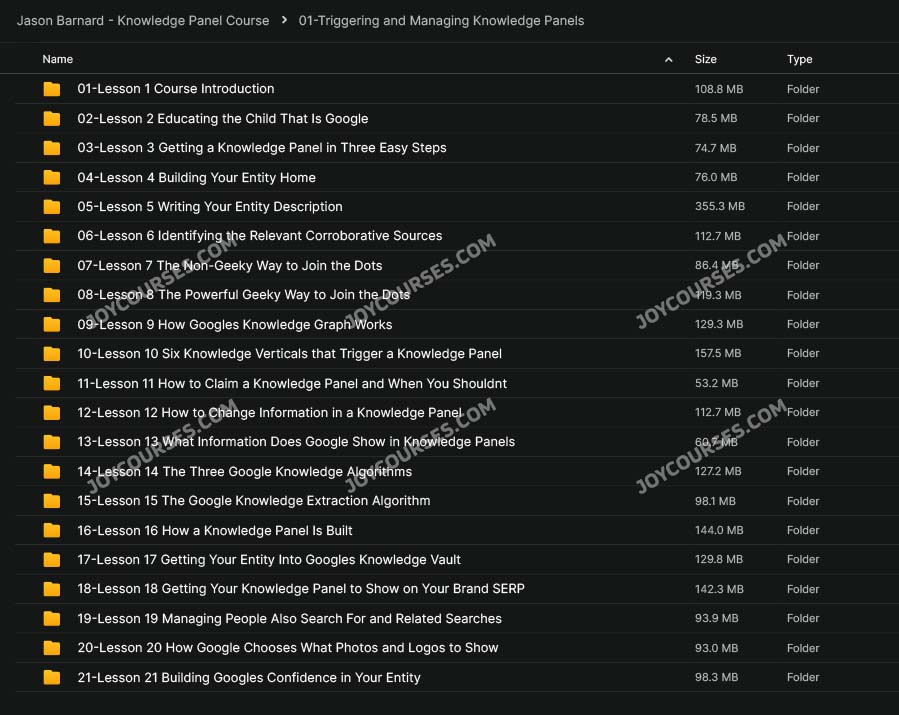
Task: Click the 142.3 MB size value
Action: click(x=719, y=589)
